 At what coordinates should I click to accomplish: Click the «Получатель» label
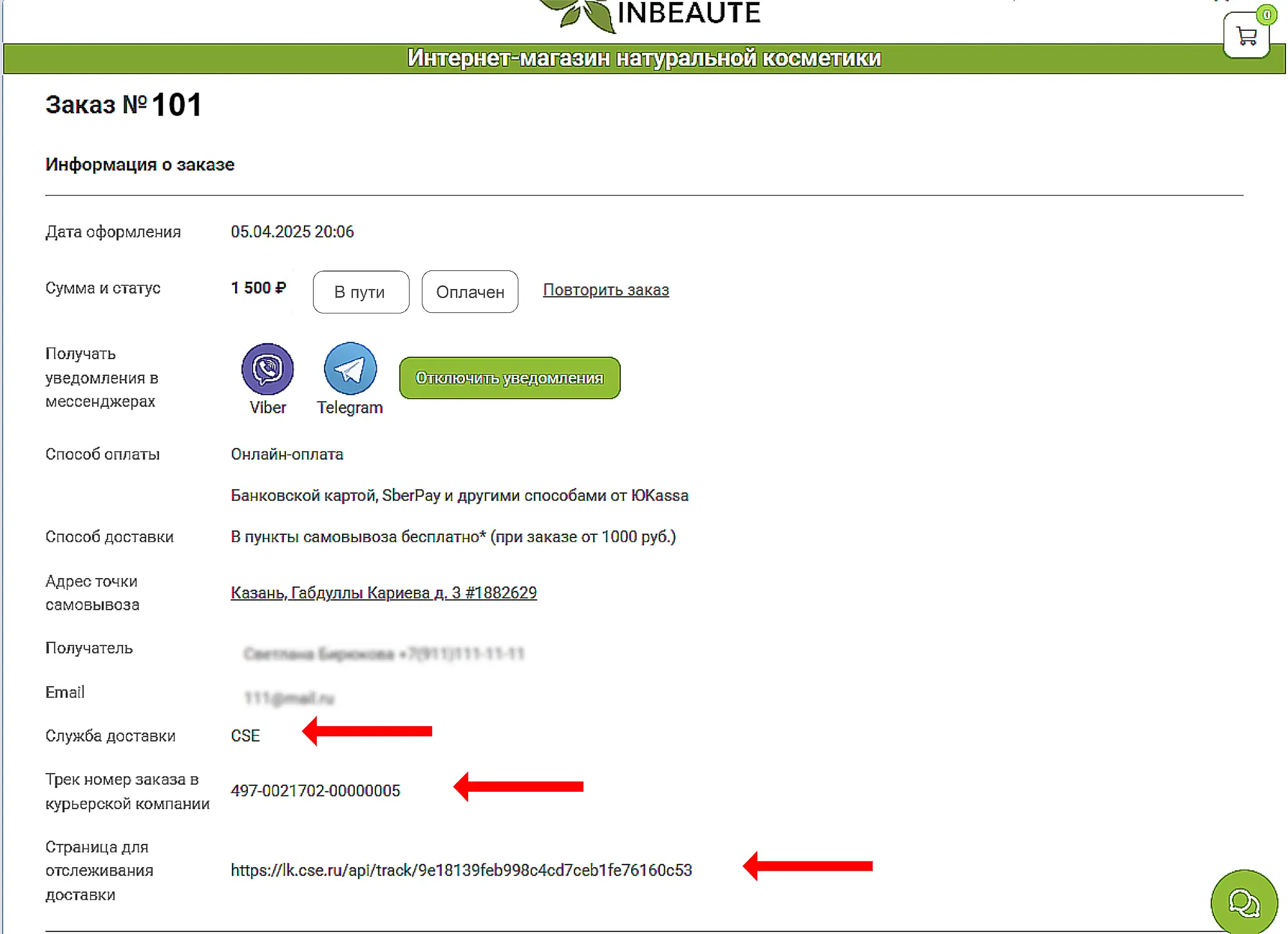89,648
